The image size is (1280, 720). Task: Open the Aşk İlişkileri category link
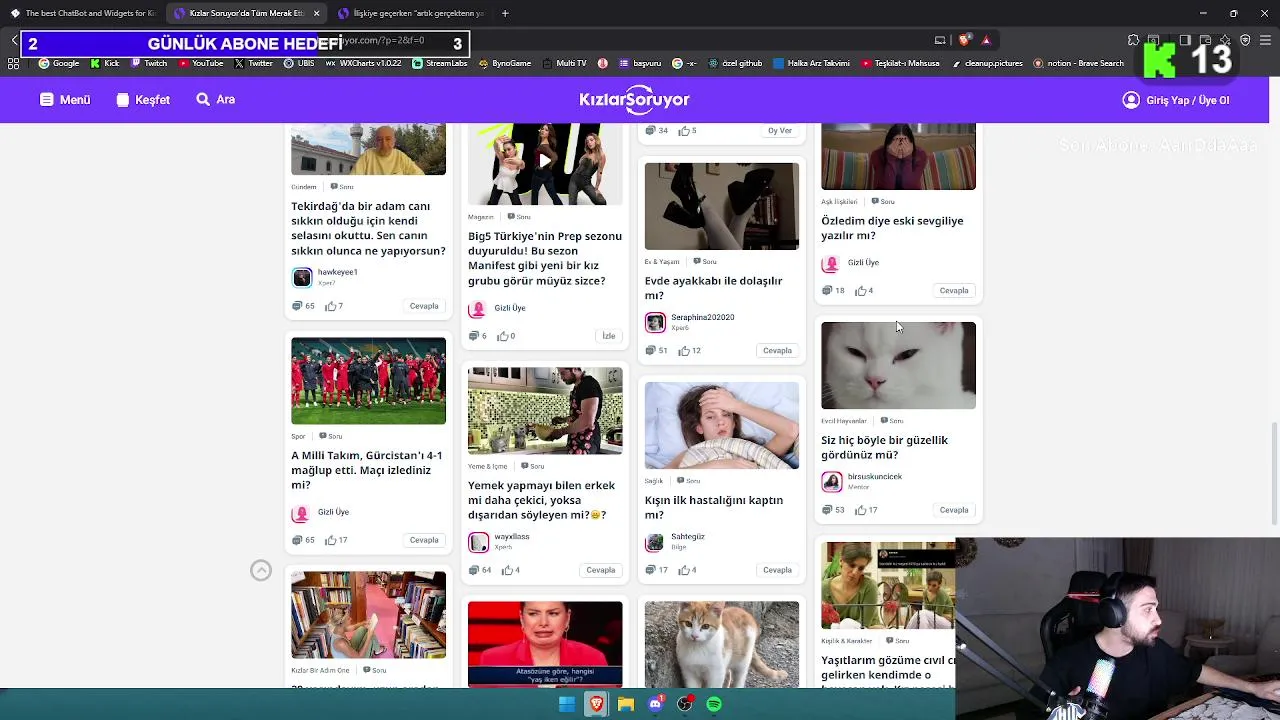pyautogui.click(x=839, y=202)
